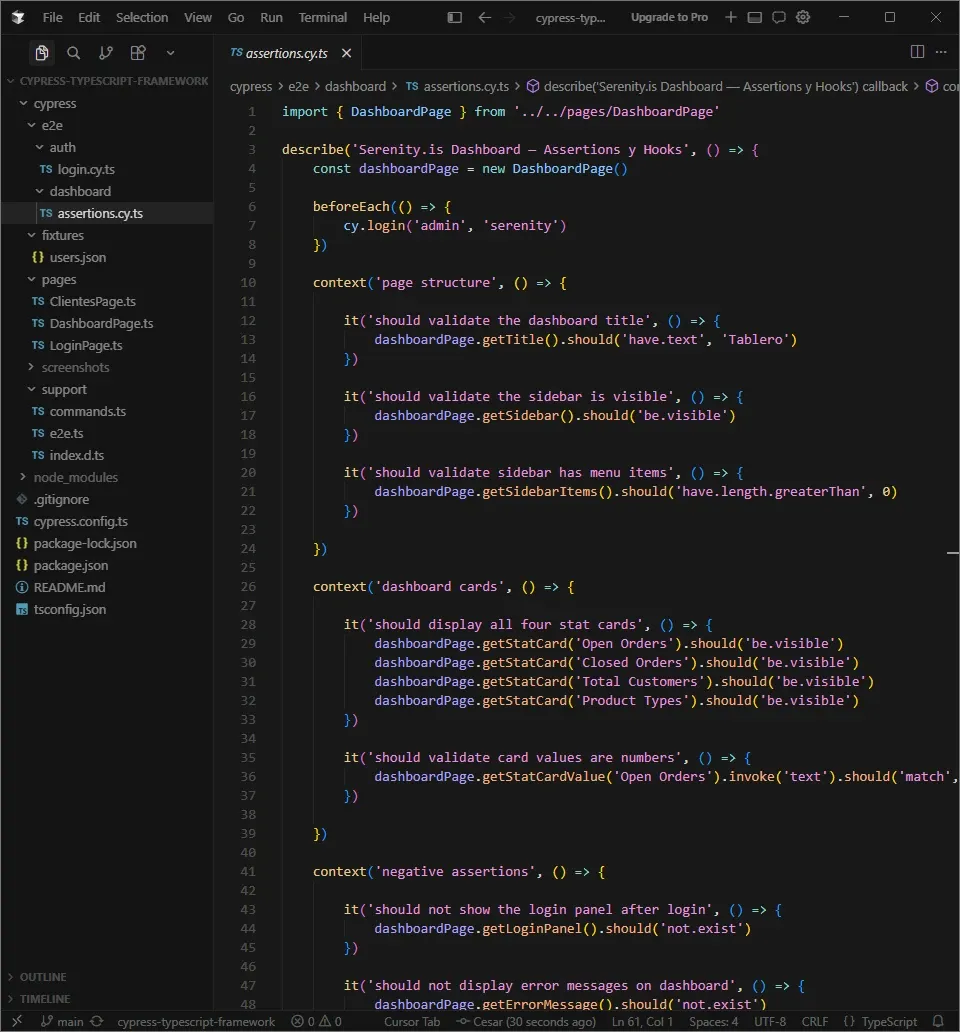Open notifications bell icon
The height and width of the screenshot is (1032, 960).
pos(938,1021)
